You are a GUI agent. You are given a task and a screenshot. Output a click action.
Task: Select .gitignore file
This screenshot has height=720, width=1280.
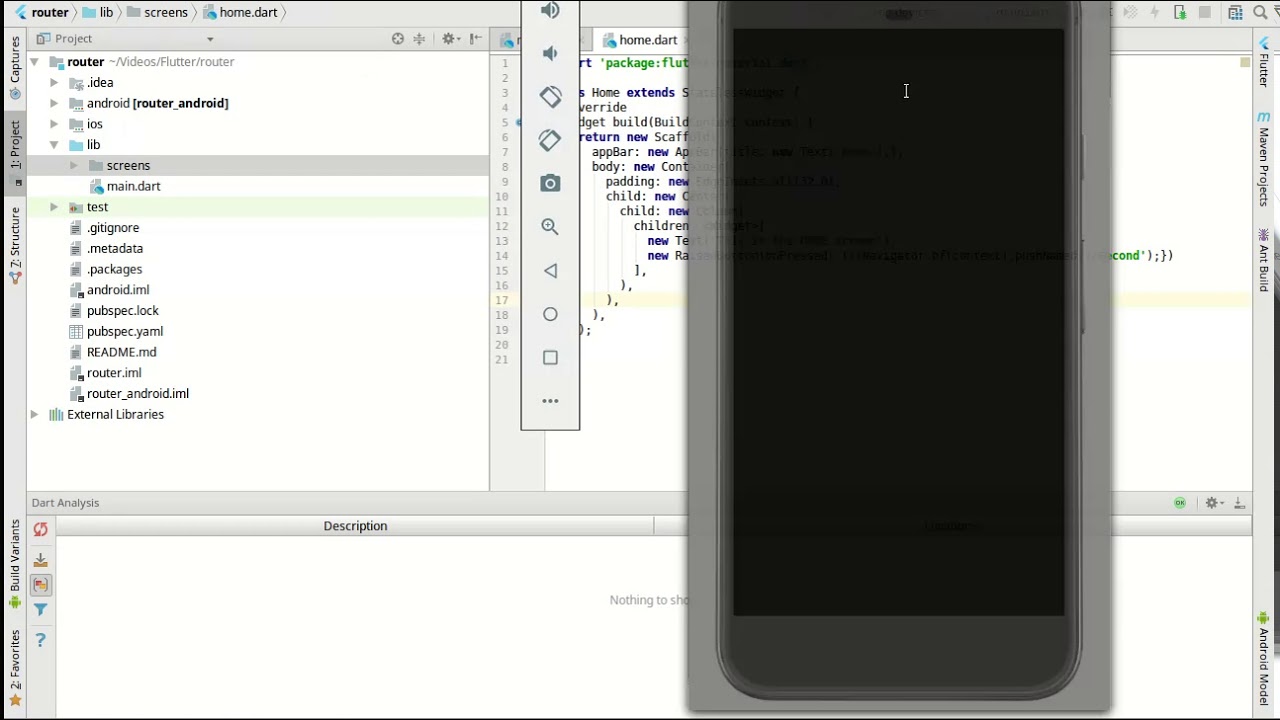coord(113,227)
